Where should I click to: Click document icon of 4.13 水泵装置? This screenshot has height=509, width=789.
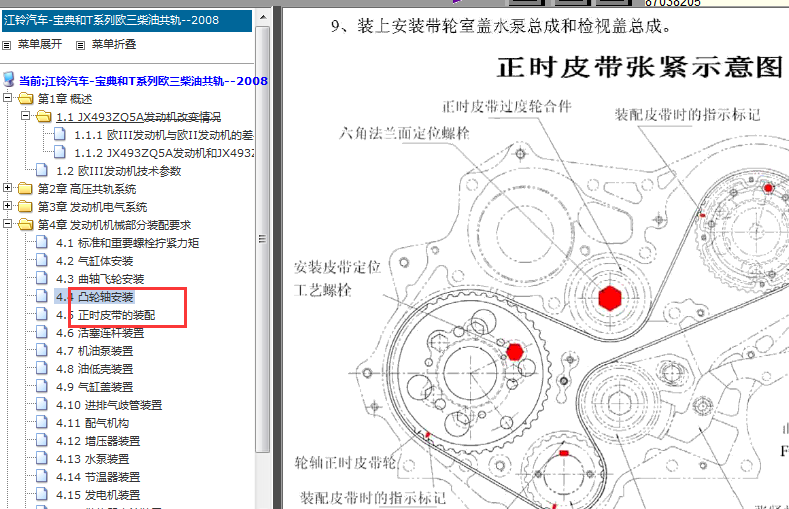click(42, 458)
